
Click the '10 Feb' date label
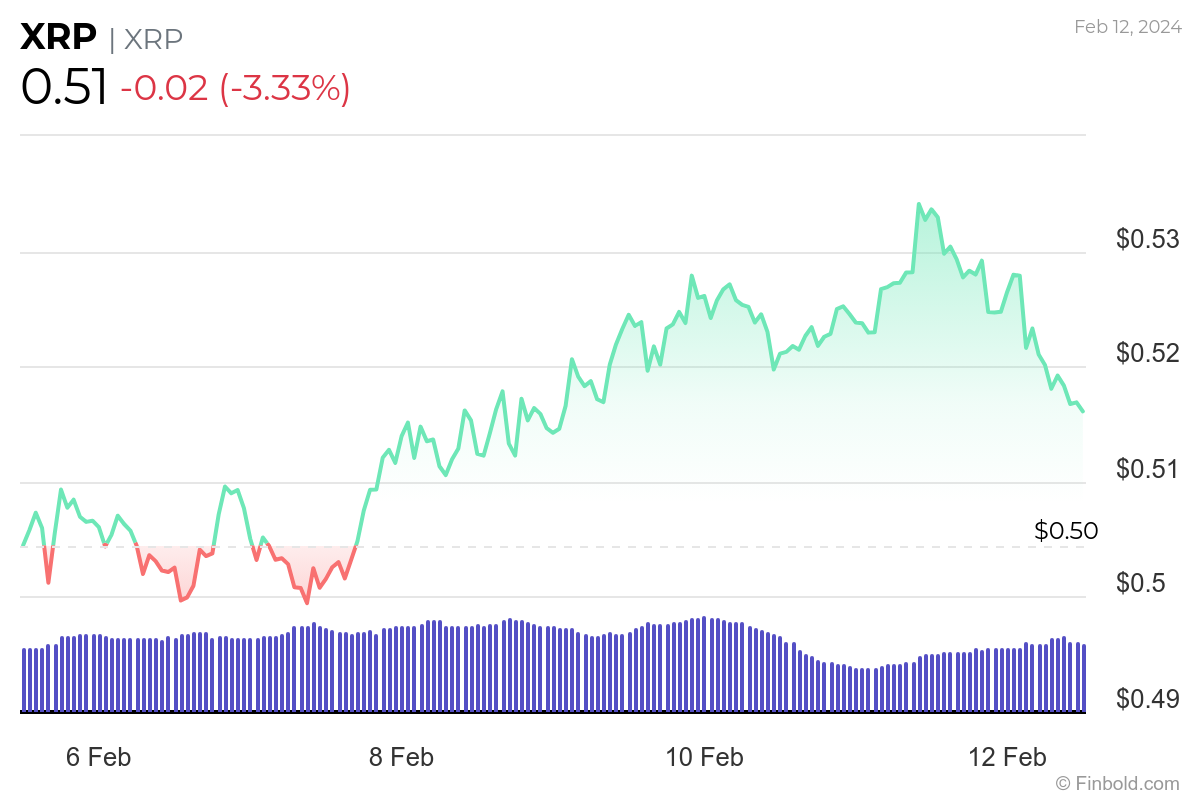[x=705, y=757]
